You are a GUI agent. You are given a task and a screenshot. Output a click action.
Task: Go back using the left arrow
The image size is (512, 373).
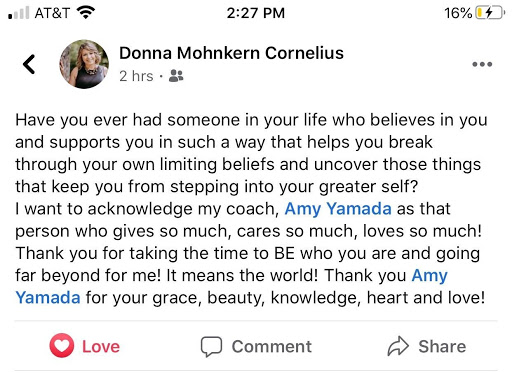(29, 64)
